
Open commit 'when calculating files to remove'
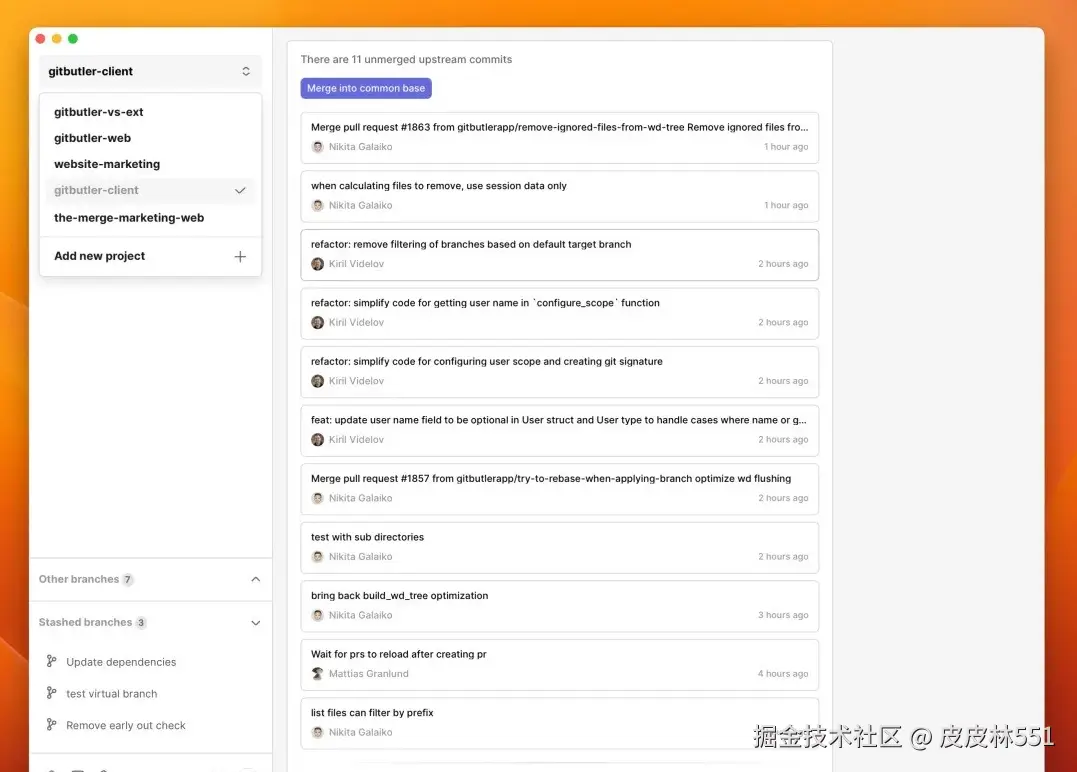click(x=559, y=196)
